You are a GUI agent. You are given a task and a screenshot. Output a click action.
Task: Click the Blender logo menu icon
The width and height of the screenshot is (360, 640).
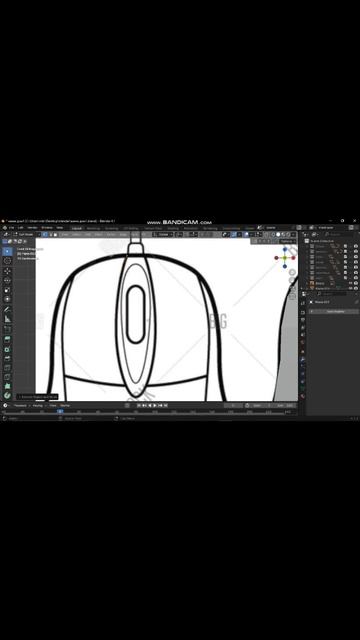(4, 228)
